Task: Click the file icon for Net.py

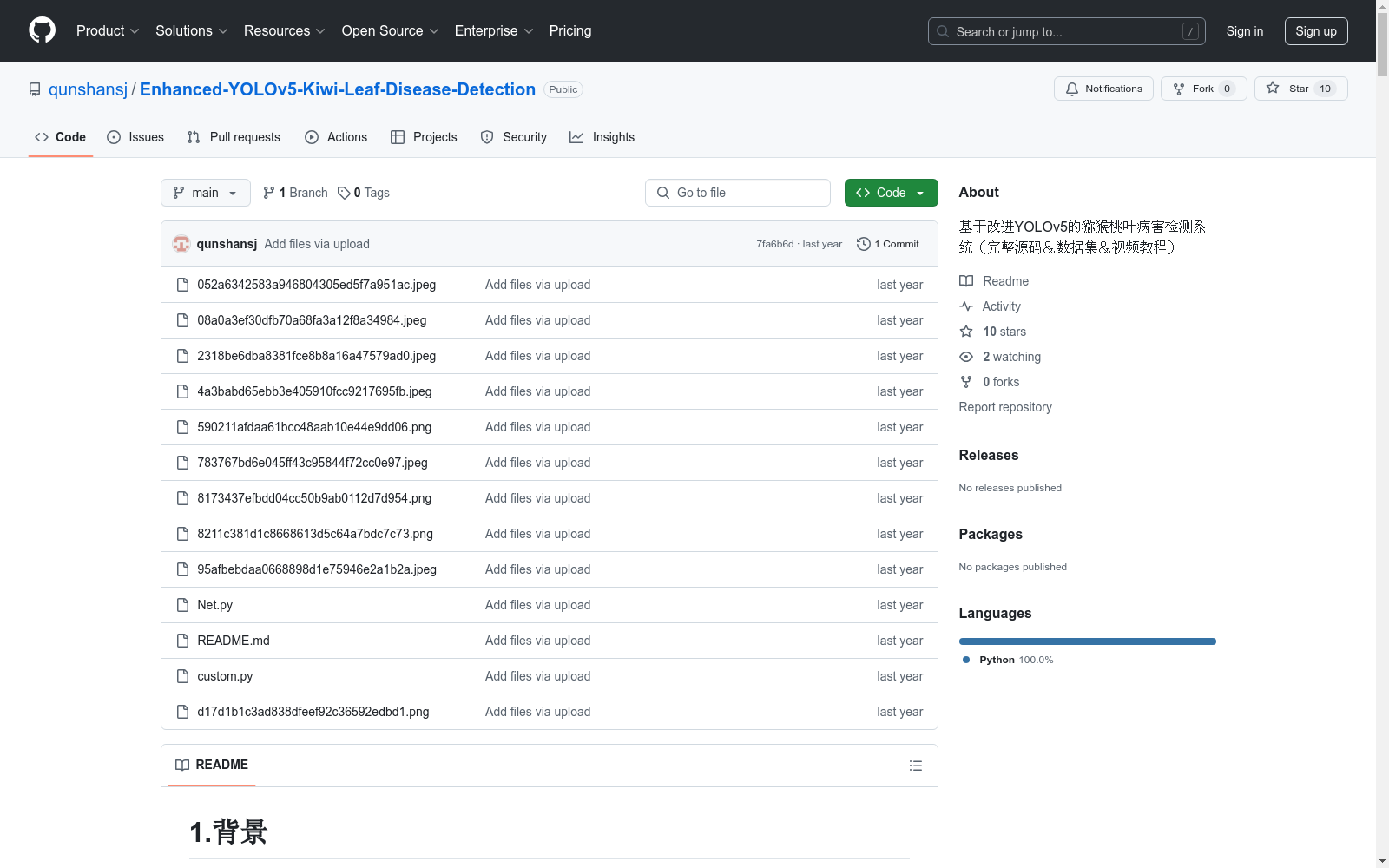Action: coord(182,605)
